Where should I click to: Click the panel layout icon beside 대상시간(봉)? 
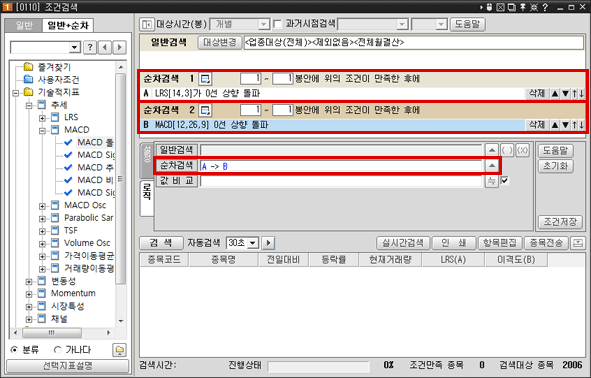[147, 24]
